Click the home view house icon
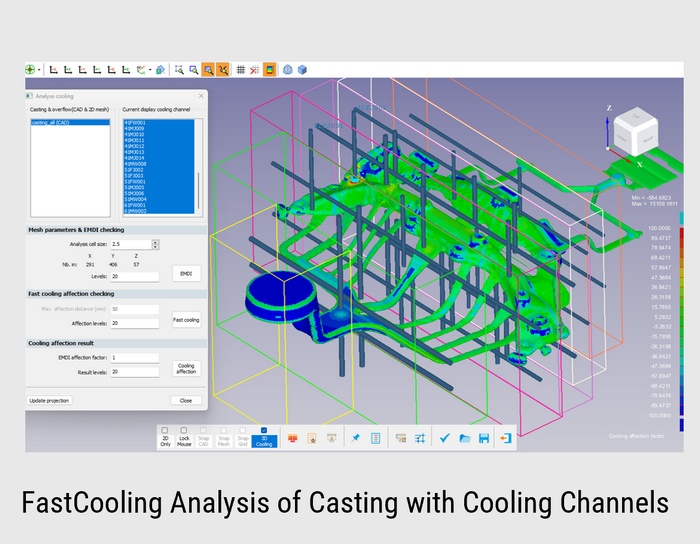 coord(160,70)
